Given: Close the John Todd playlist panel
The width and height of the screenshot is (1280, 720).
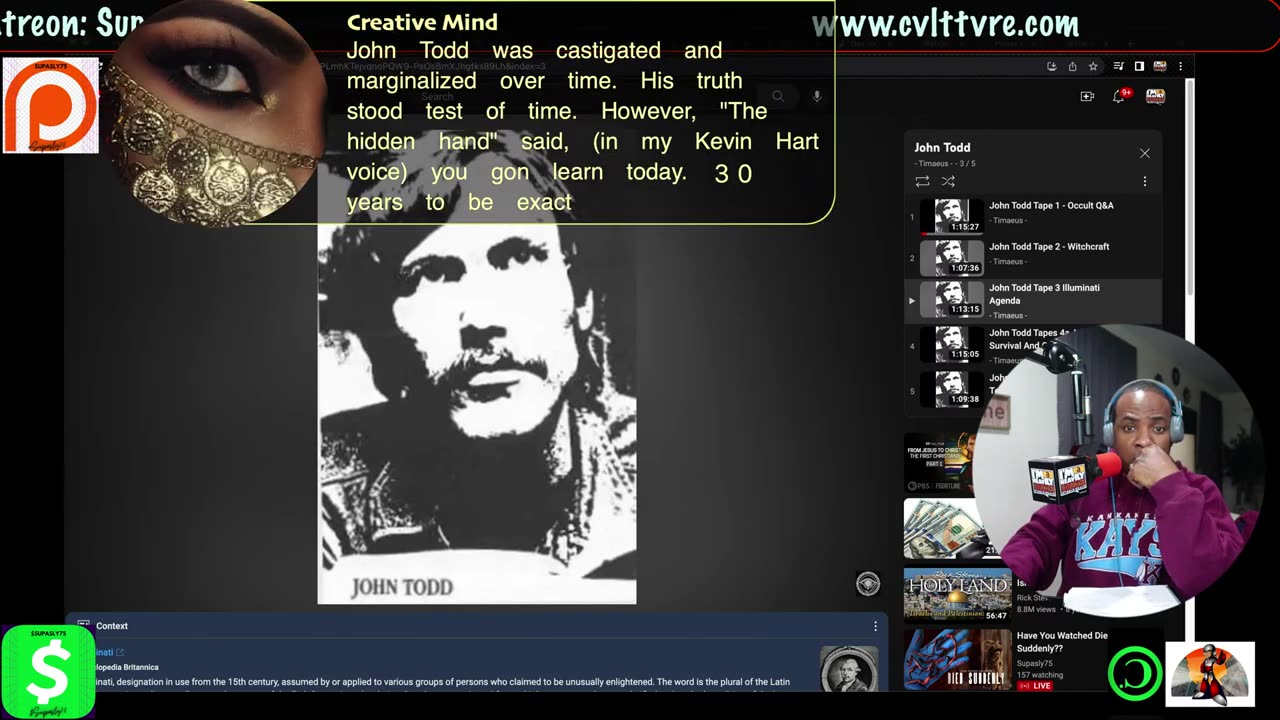Looking at the screenshot, I should (1145, 153).
